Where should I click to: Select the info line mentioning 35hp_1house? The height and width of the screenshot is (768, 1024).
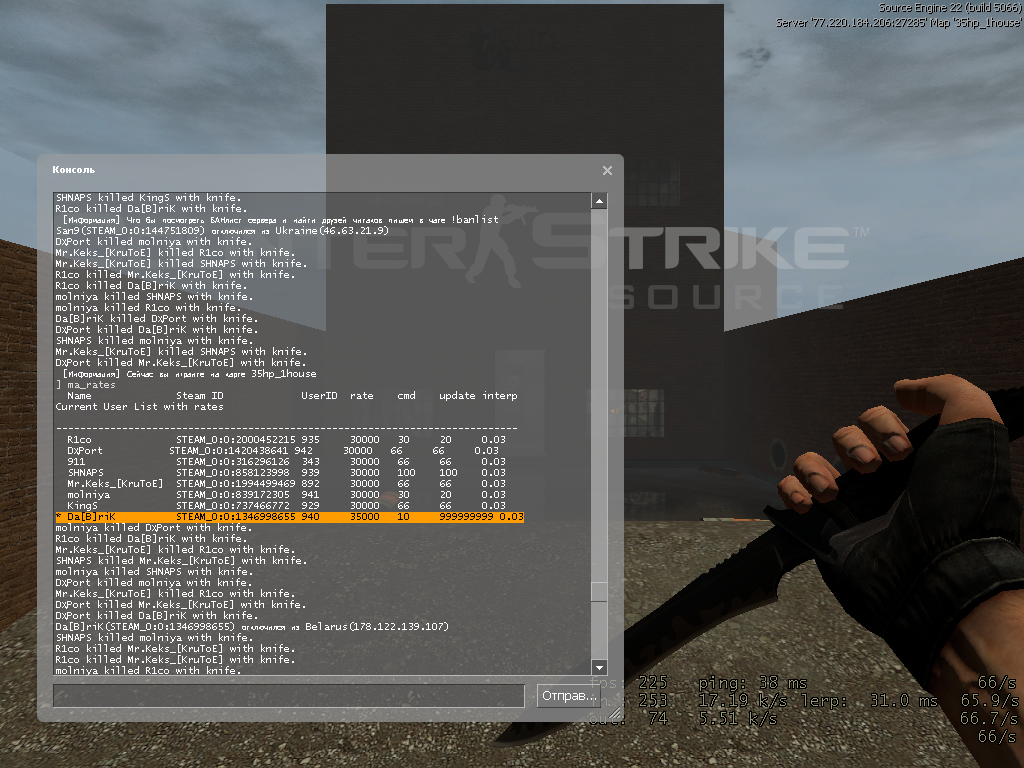pos(189,374)
